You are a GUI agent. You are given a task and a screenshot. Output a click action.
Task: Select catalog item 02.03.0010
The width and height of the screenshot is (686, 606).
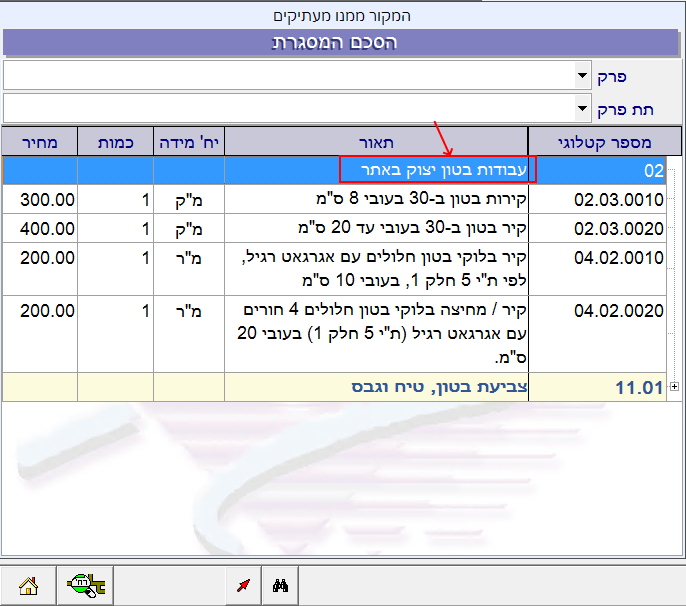point(618,200)
